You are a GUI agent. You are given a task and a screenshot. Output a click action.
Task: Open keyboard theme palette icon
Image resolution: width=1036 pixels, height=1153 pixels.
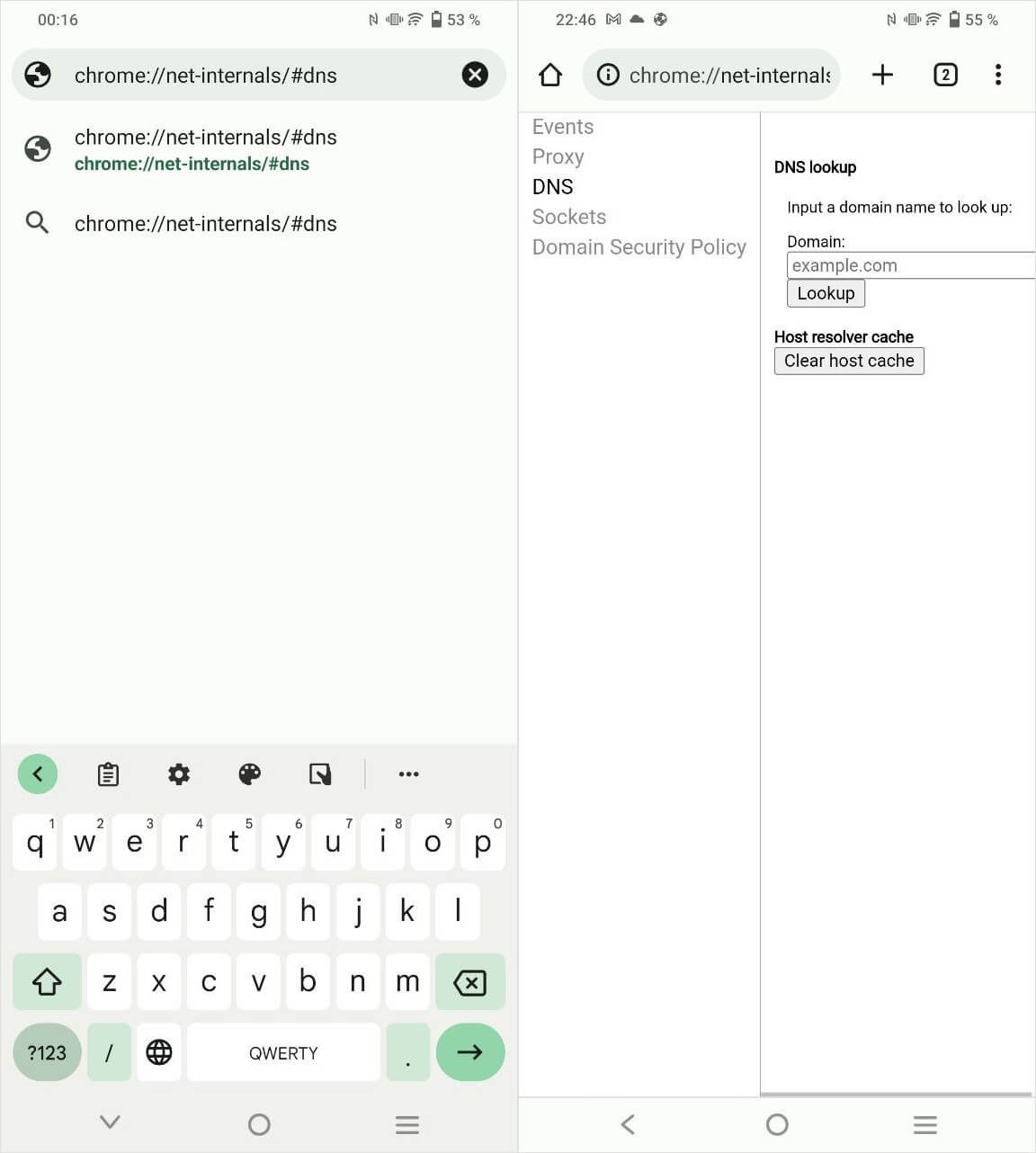pos(249,773)
